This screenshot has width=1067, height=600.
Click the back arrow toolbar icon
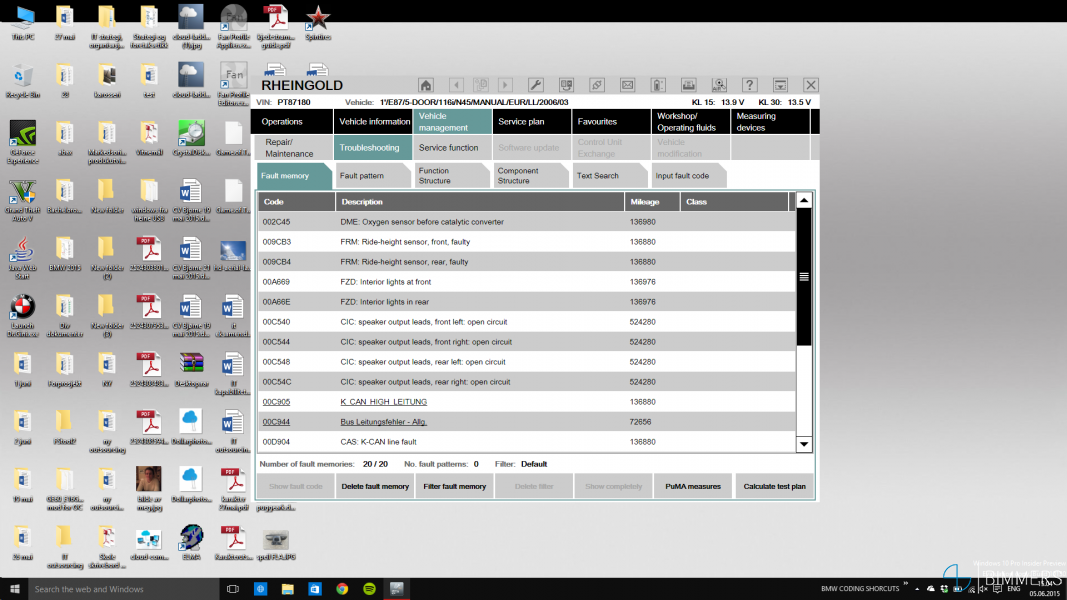(457, 85)
